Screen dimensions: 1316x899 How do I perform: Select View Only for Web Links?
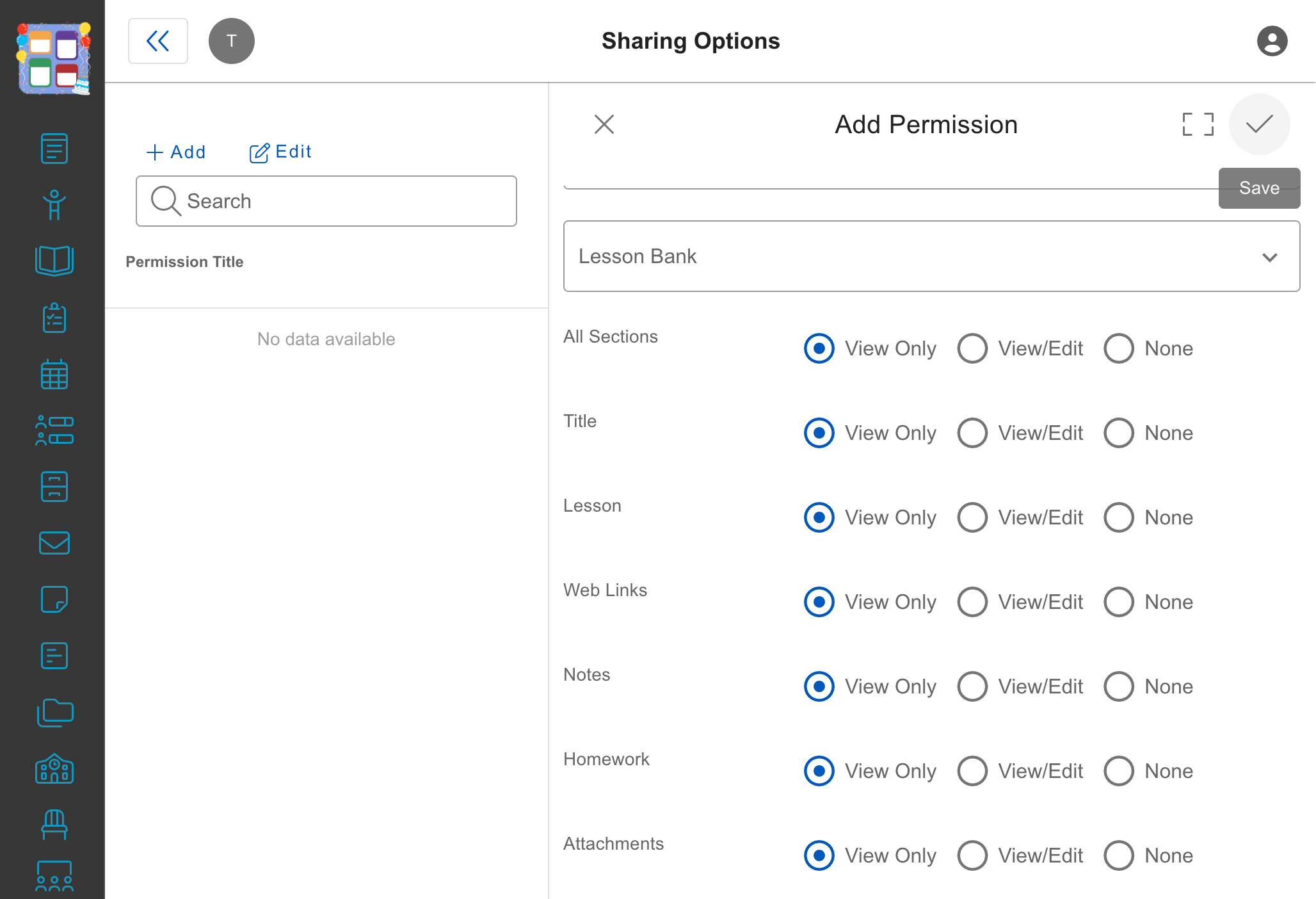coord(819,602)
